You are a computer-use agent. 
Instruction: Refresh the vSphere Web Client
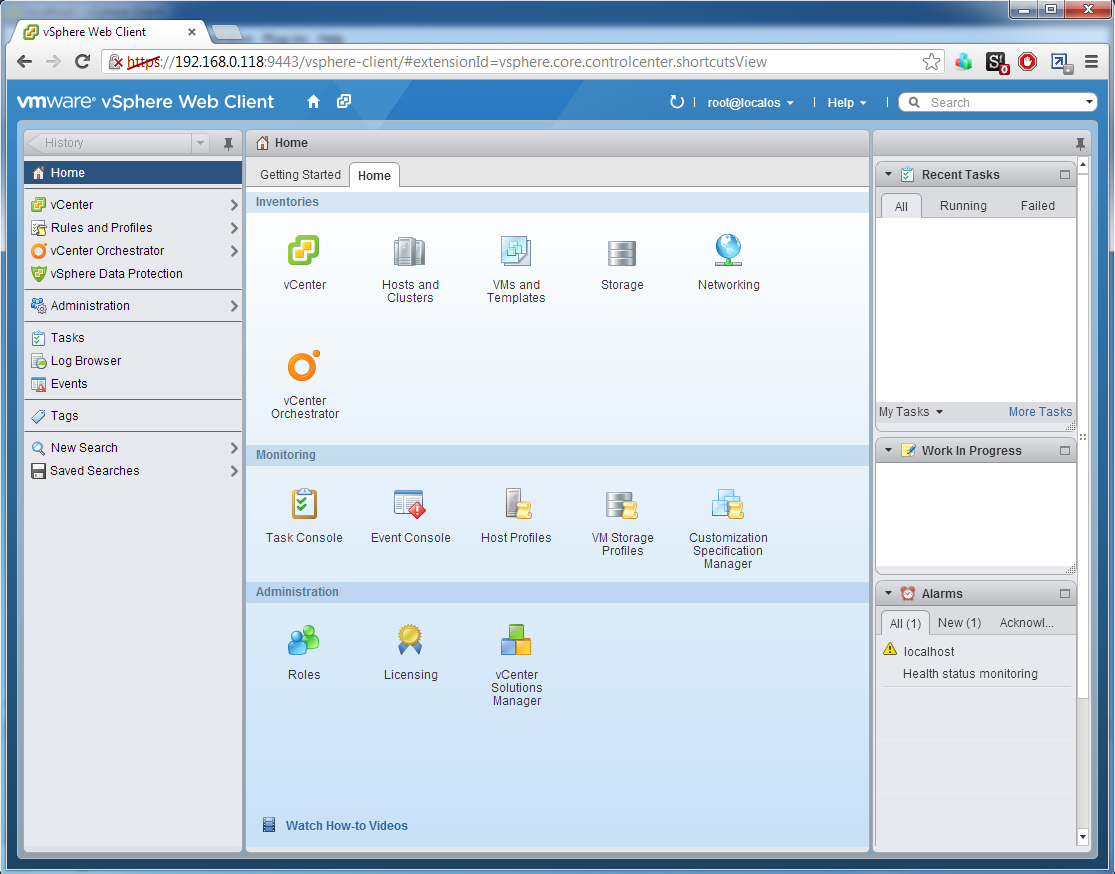(676, 102)
